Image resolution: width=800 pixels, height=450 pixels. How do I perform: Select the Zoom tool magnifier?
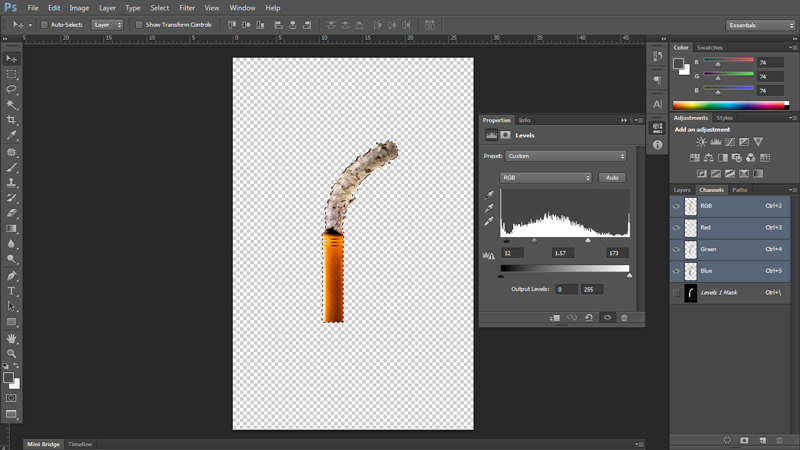point(12,353)
